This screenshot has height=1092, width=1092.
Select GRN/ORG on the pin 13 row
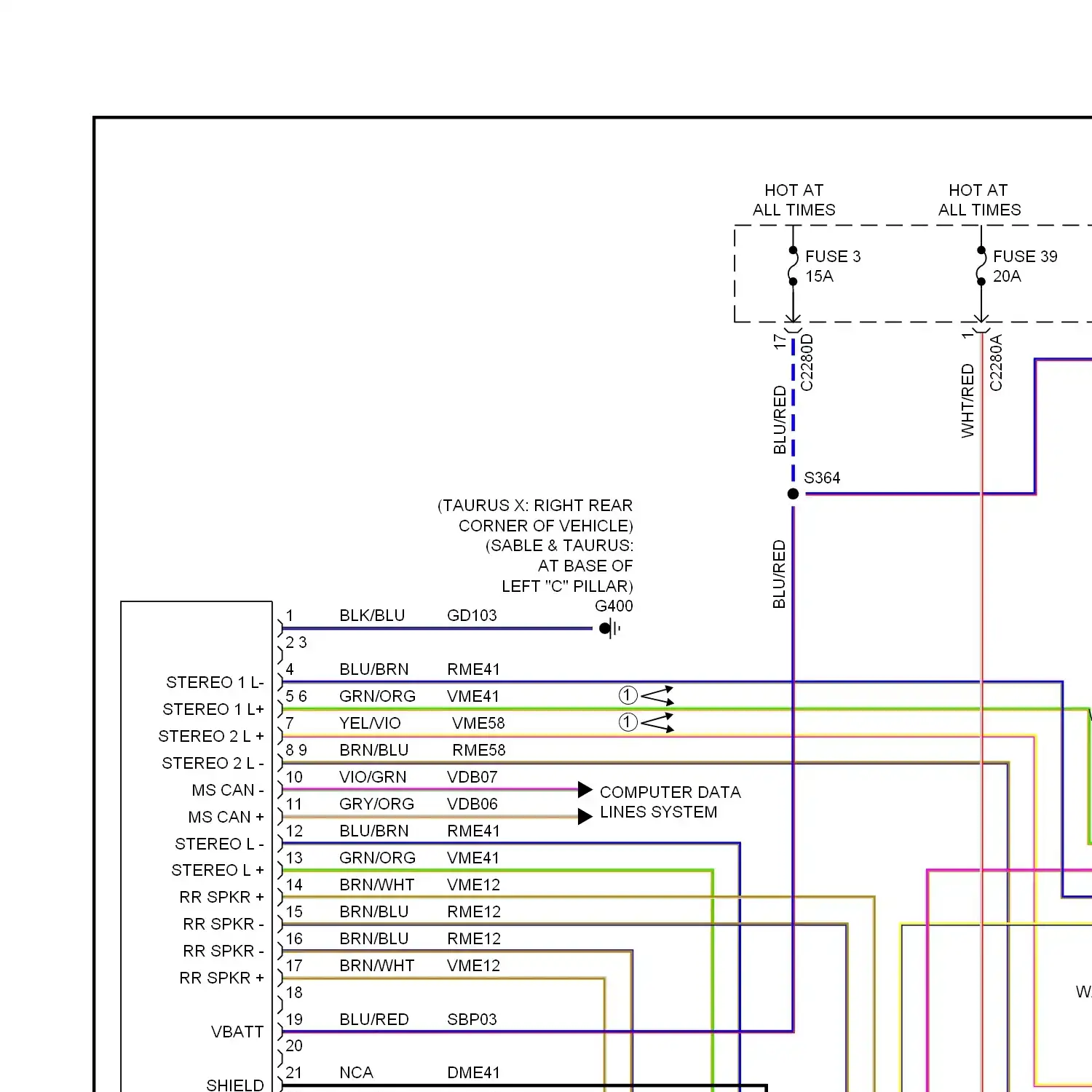click(x=377, y=858)
